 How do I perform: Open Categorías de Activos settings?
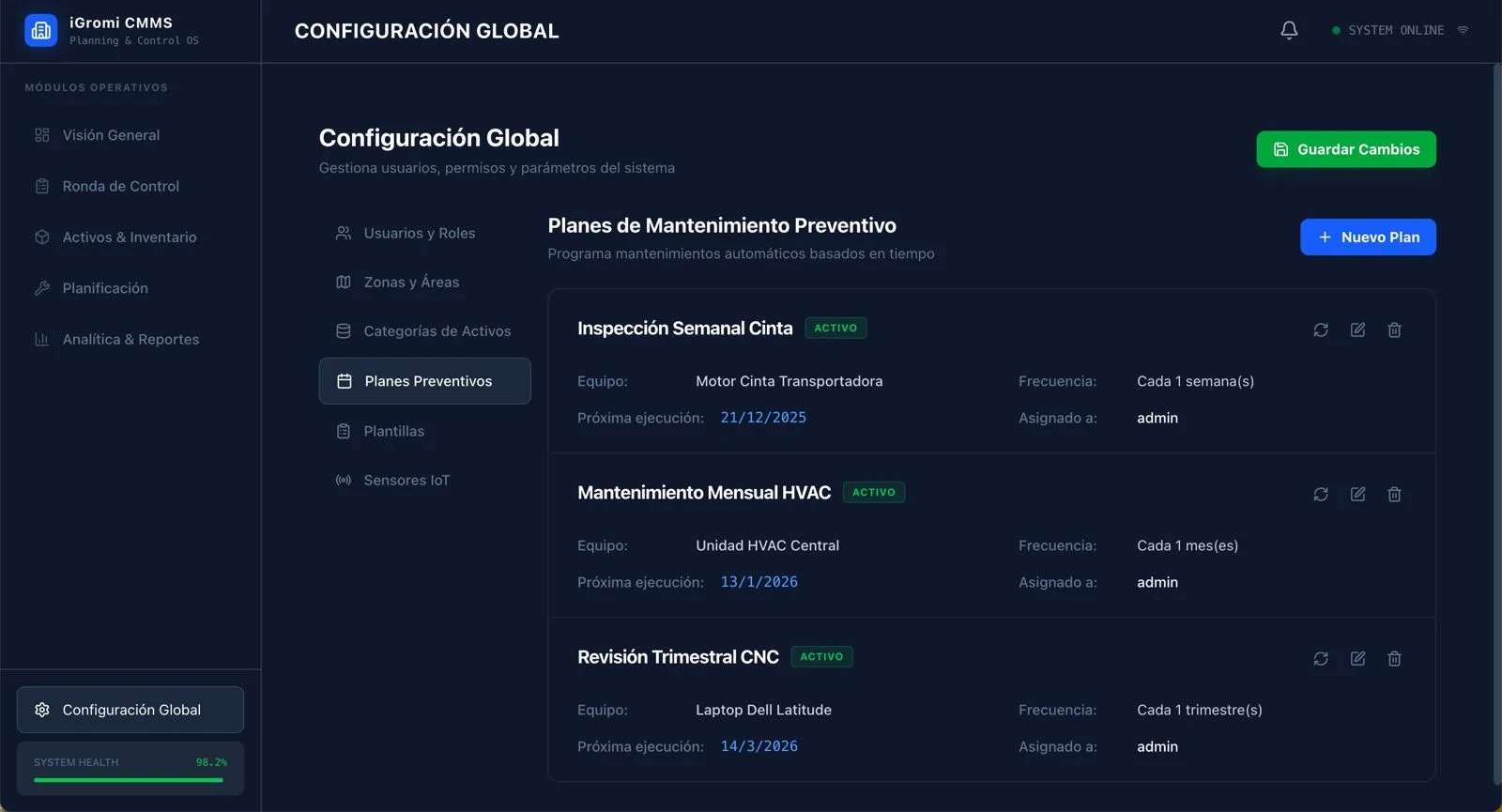tap(424, 331)
